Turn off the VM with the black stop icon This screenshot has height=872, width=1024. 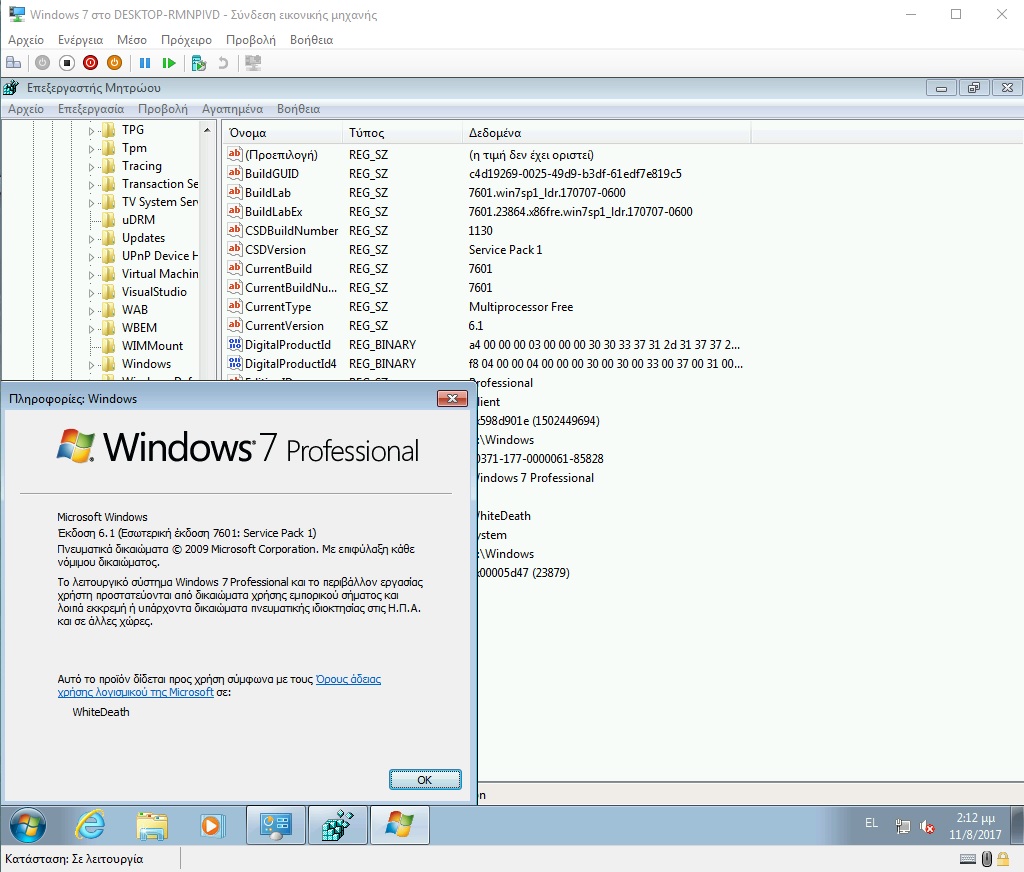coord(67,63)
